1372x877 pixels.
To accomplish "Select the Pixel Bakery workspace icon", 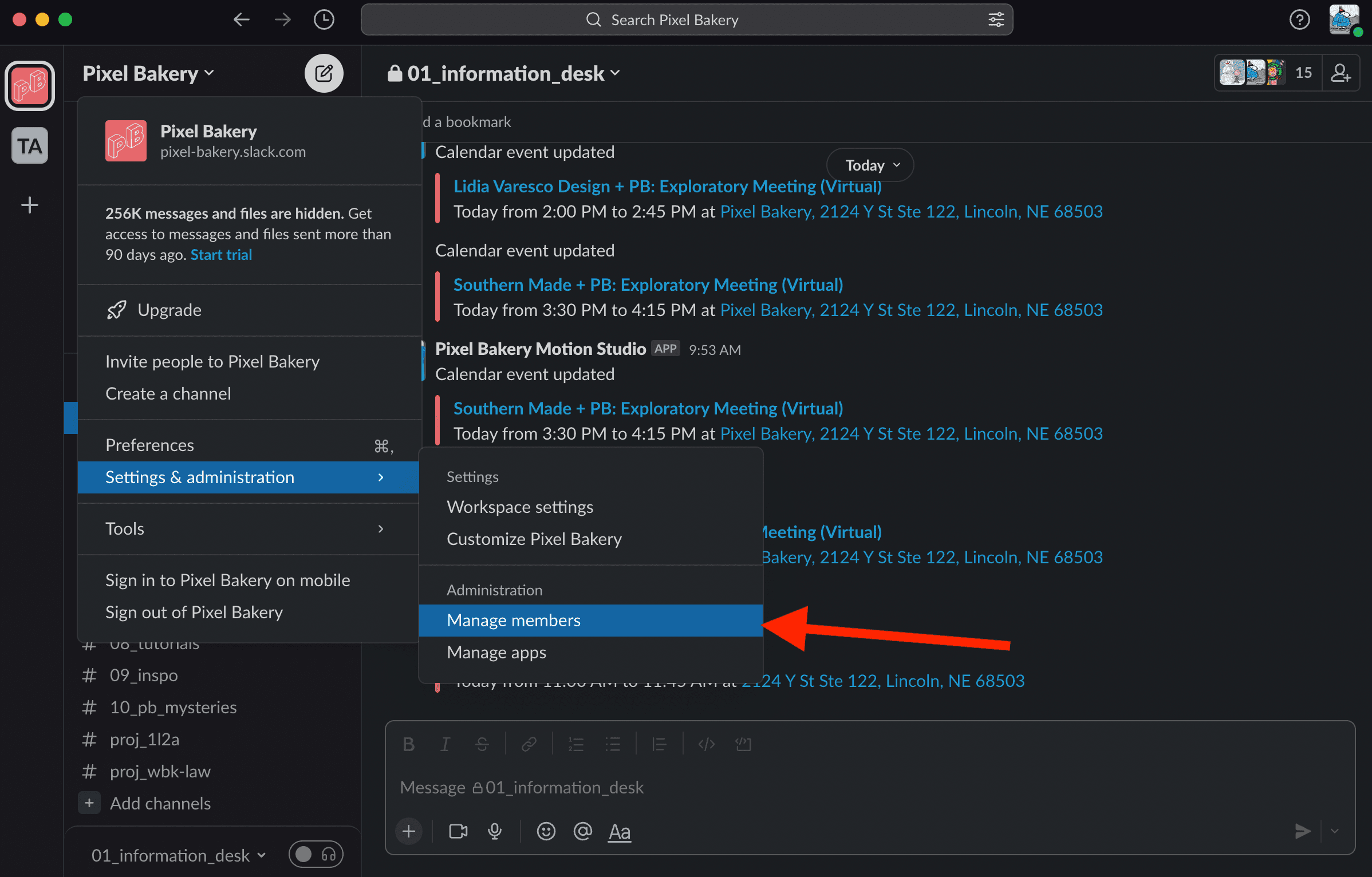I will tap(30, 86).
